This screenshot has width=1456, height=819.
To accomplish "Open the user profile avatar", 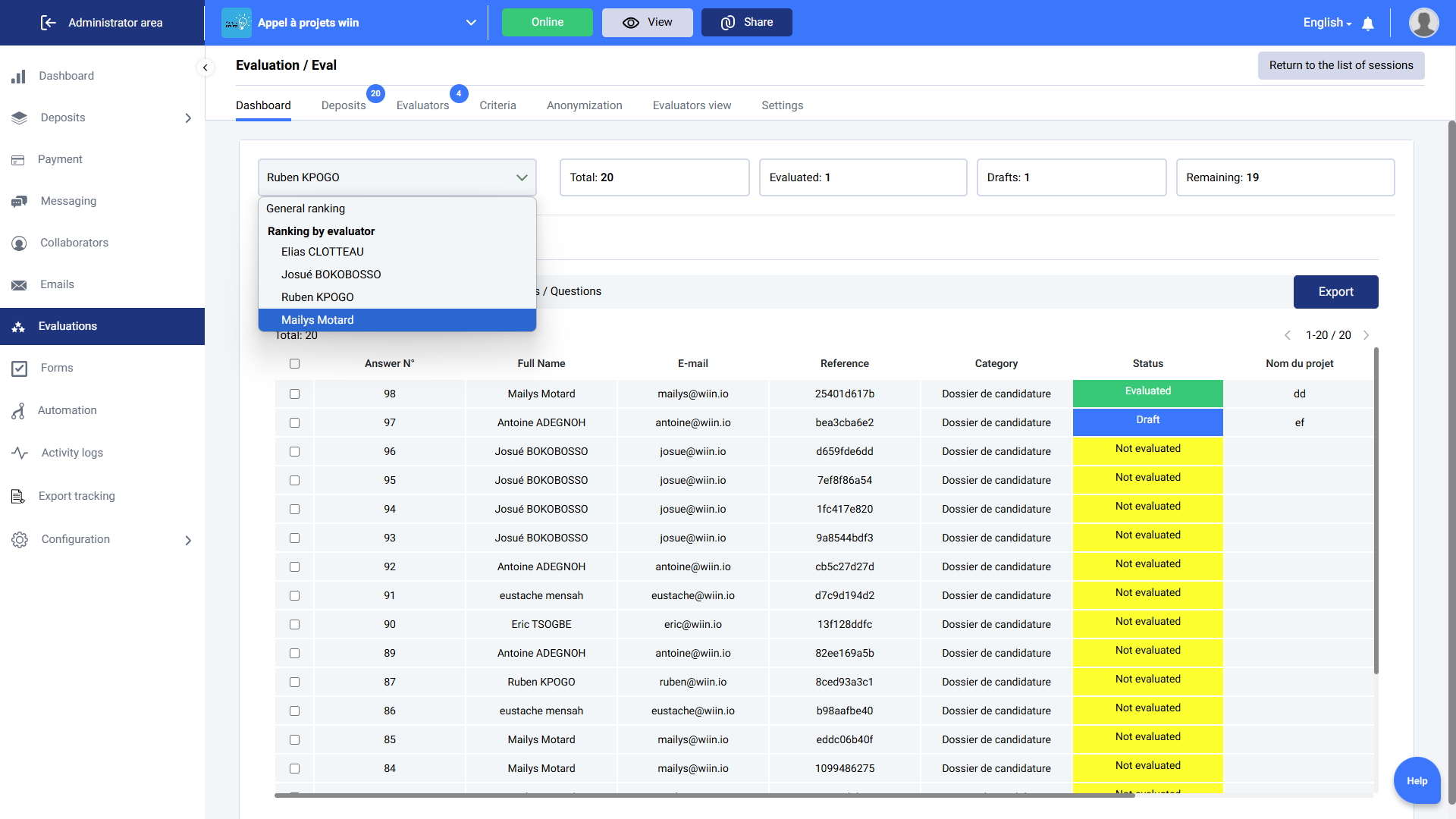I will click(x=1423, y=23).
